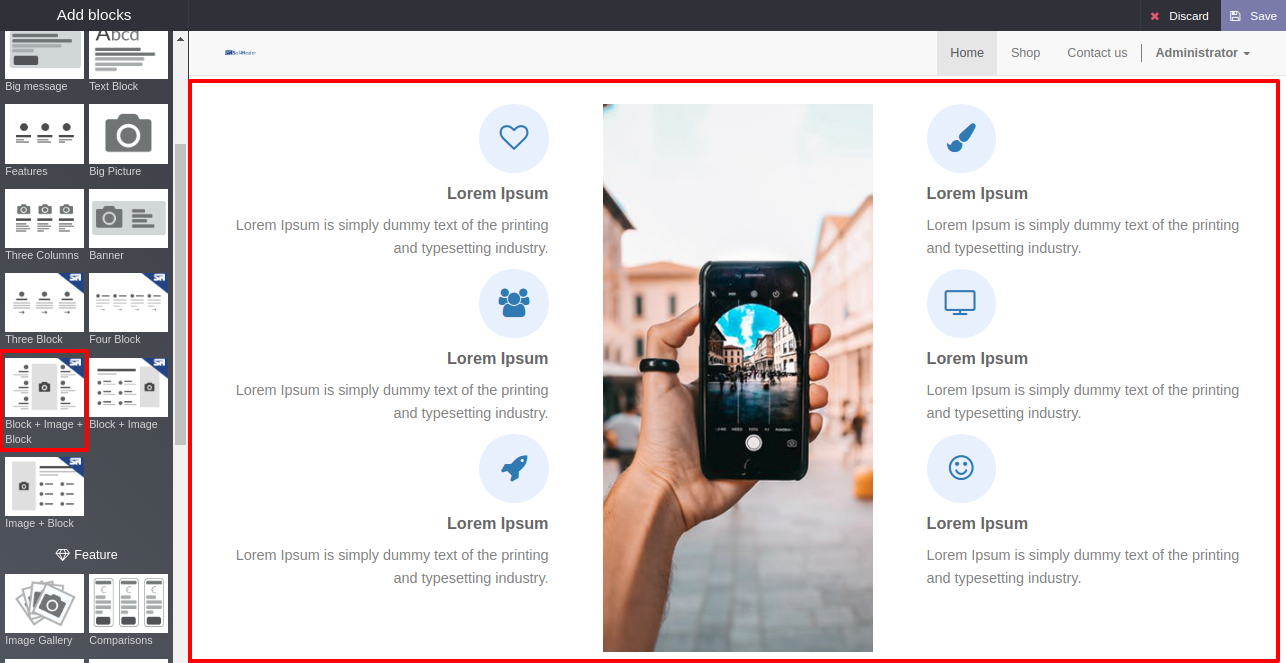This screenshot has height=663, width=1286.
Task: Click Lorem Ipsum heading under heart icon
Action: (497, 194)
